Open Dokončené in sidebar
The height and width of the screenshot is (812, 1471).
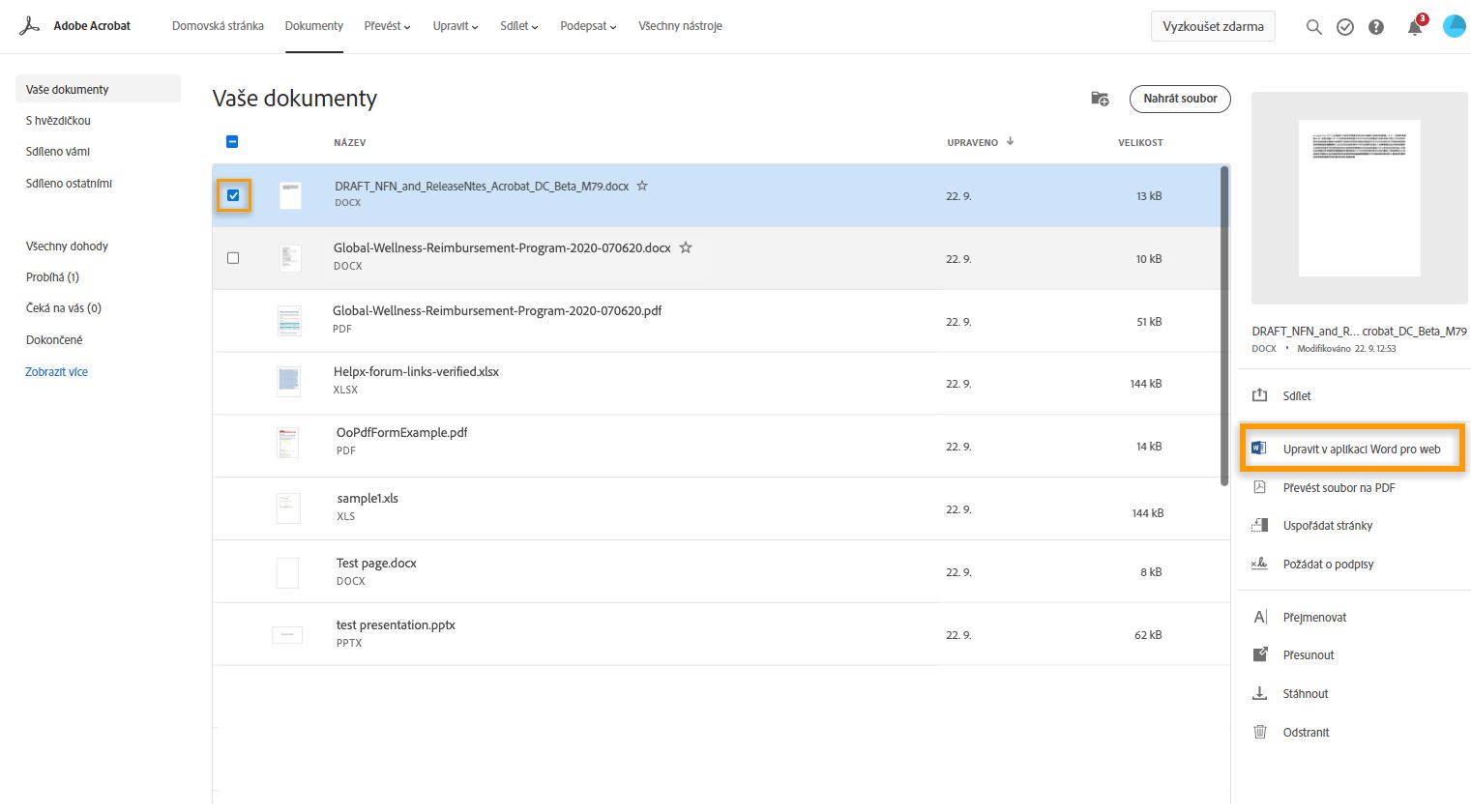[54, 340]
